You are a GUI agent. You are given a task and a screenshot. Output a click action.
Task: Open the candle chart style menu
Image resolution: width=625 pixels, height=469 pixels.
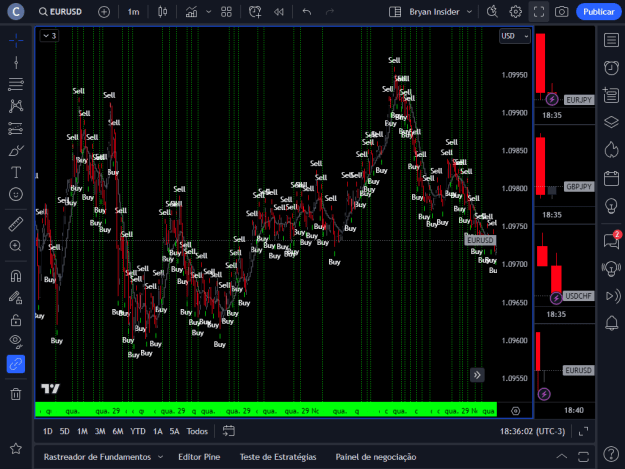point(162,12)
